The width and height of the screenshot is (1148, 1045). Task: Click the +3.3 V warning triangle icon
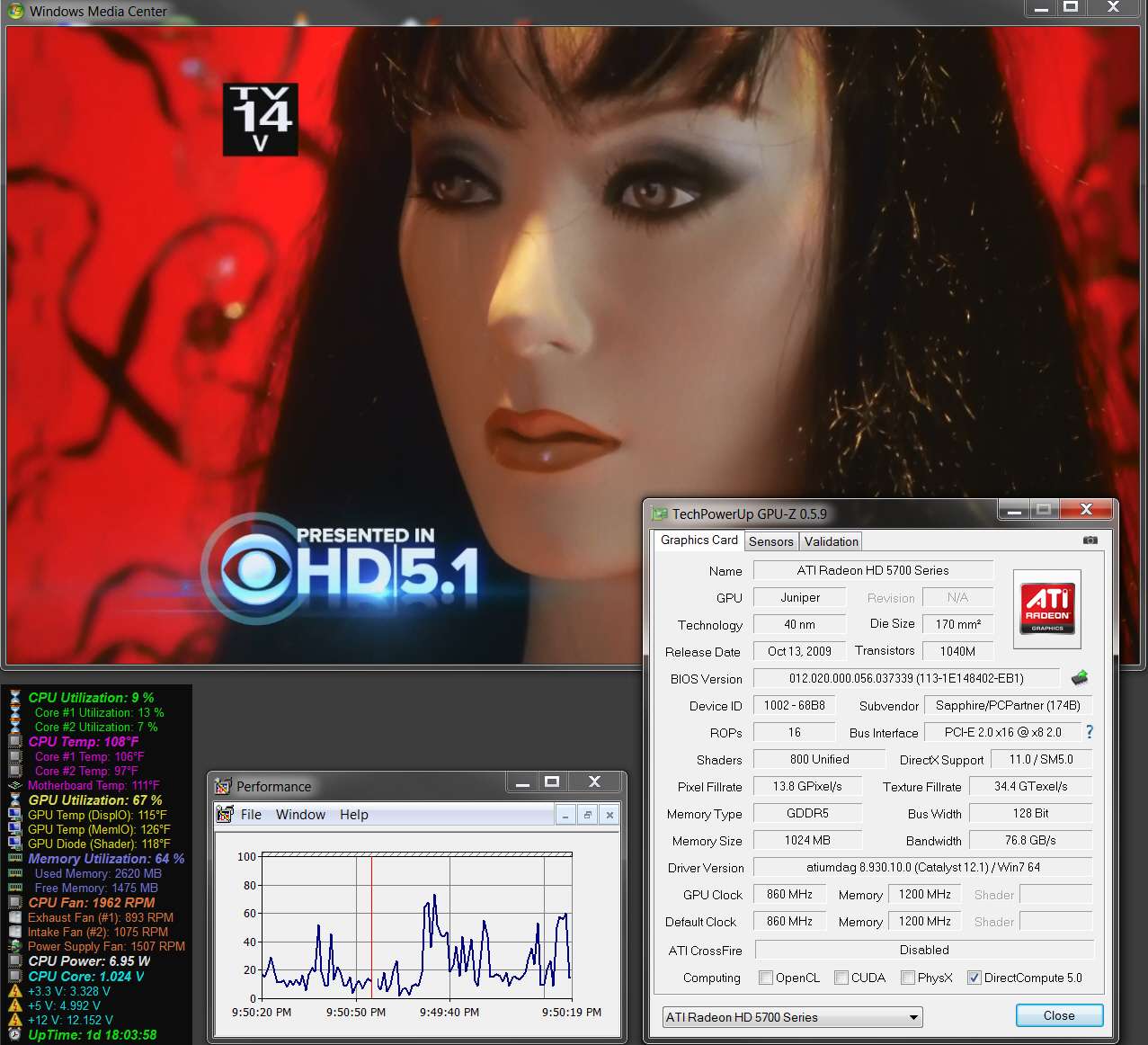14,991
